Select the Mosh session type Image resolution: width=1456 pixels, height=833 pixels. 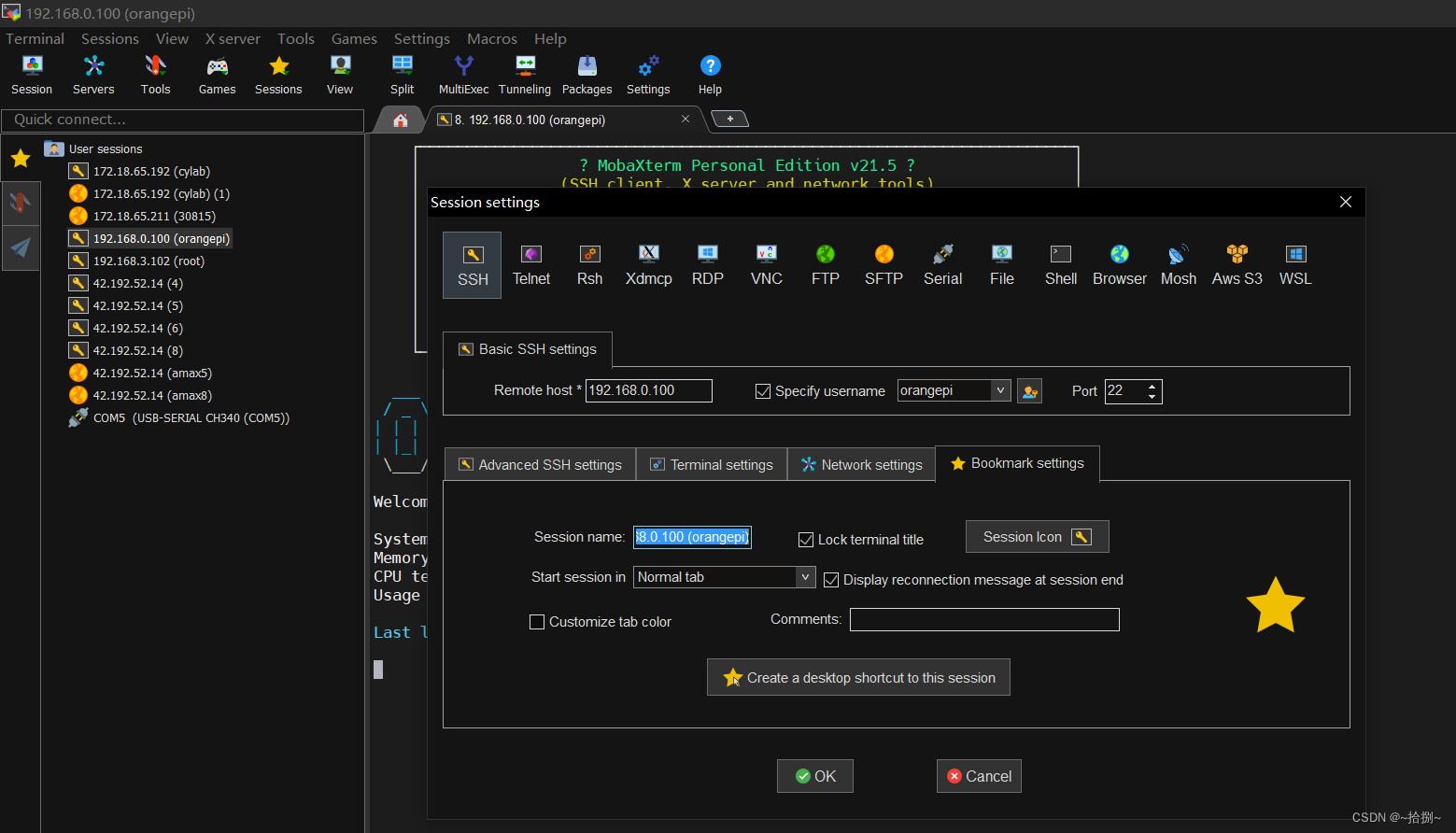(x=1179, y=265)
